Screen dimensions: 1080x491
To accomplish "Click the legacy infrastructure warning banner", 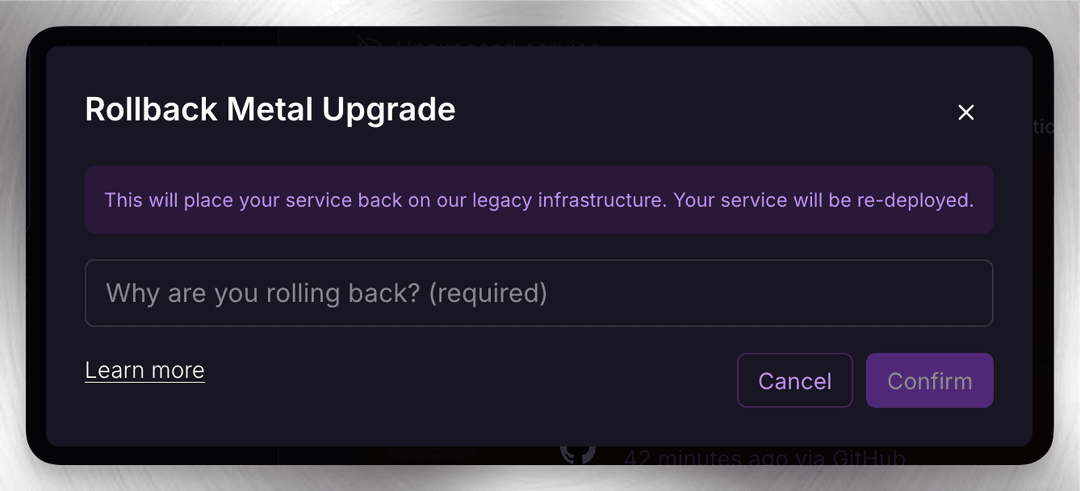I will [538, 200].
